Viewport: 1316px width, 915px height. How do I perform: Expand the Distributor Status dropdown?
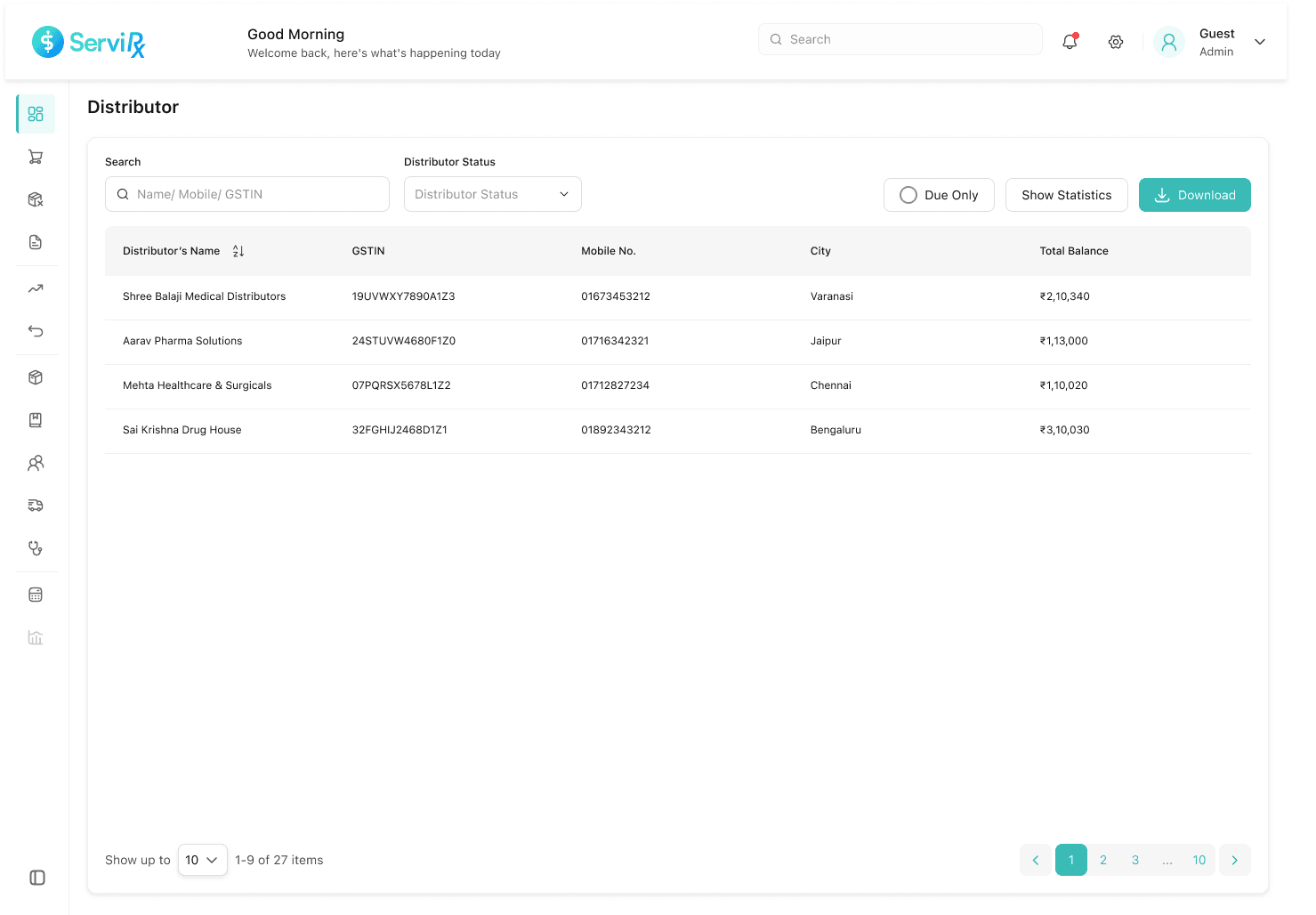click(492, 194)
